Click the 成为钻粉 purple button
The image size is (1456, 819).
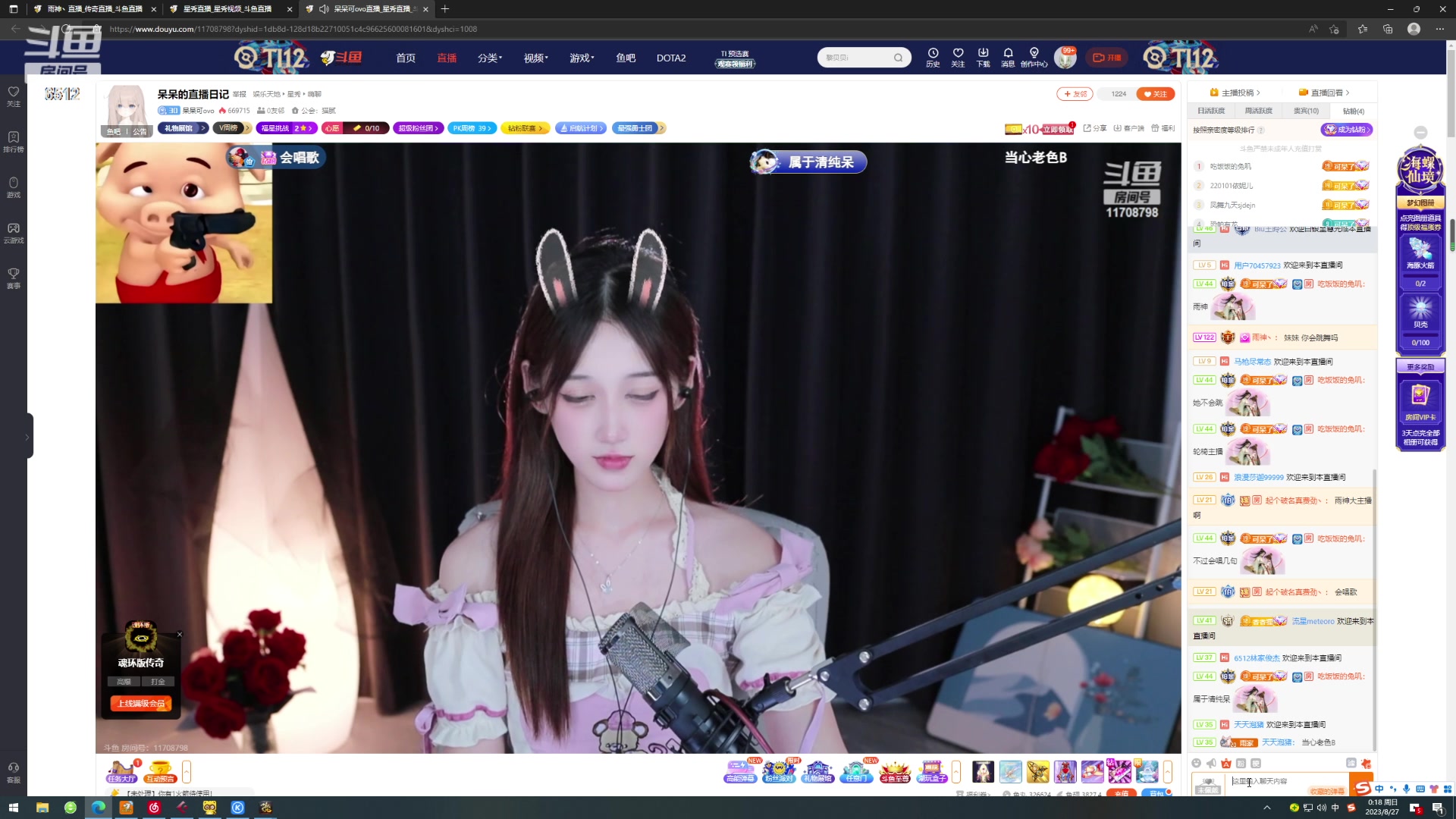[1346, 130]
